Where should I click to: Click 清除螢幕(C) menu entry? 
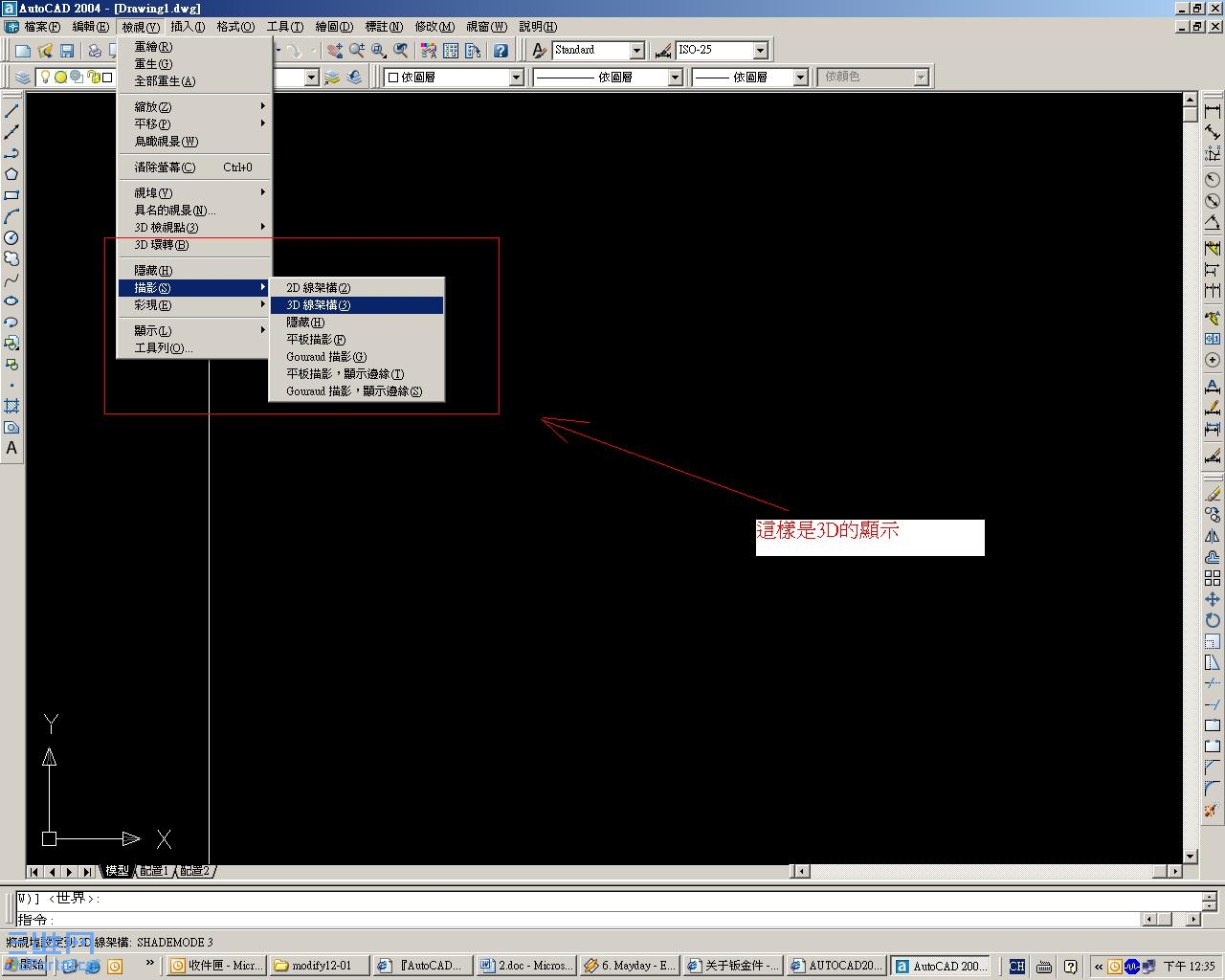tap(194, 167)
